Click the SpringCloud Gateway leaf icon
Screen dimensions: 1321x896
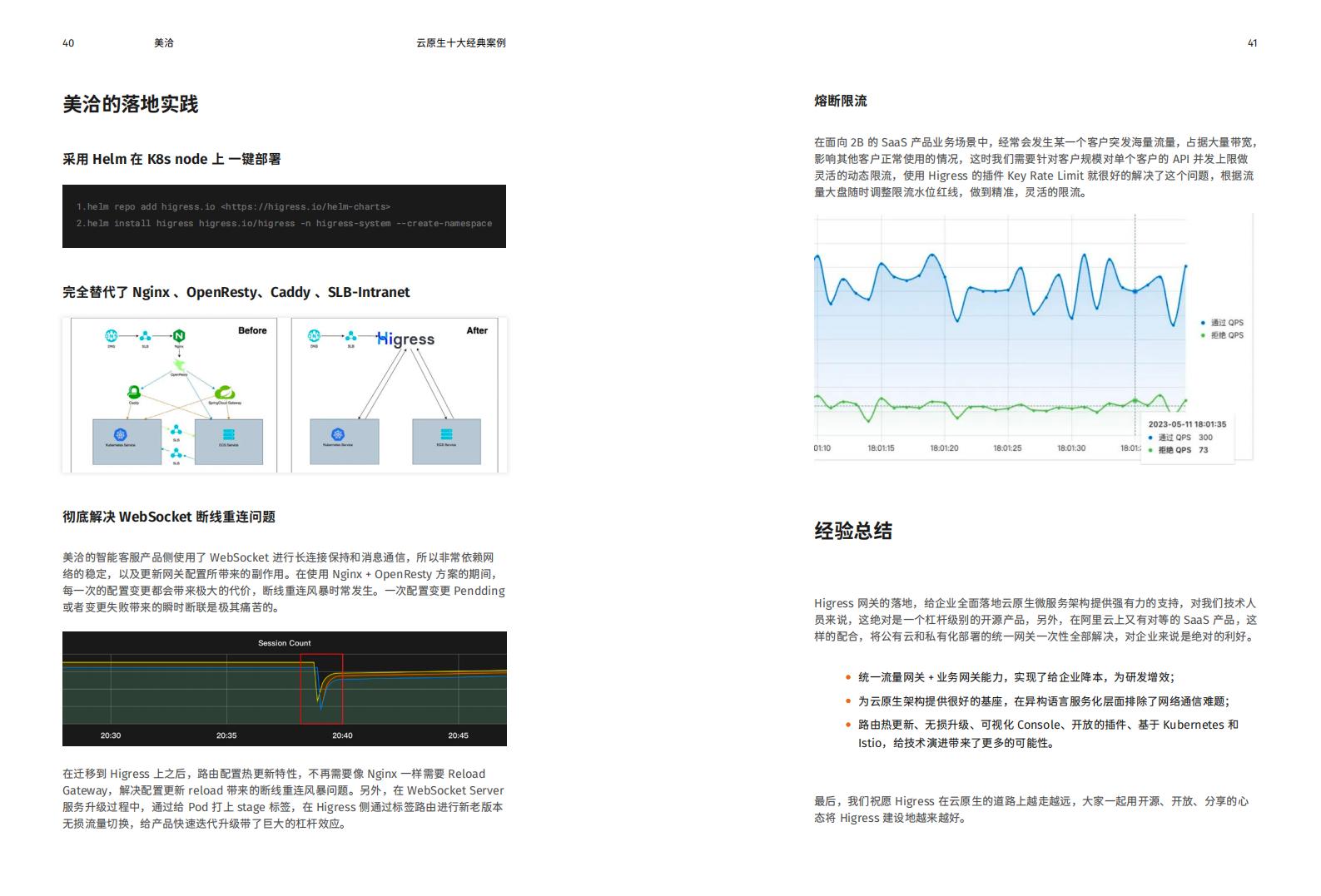tap(224, 393)
